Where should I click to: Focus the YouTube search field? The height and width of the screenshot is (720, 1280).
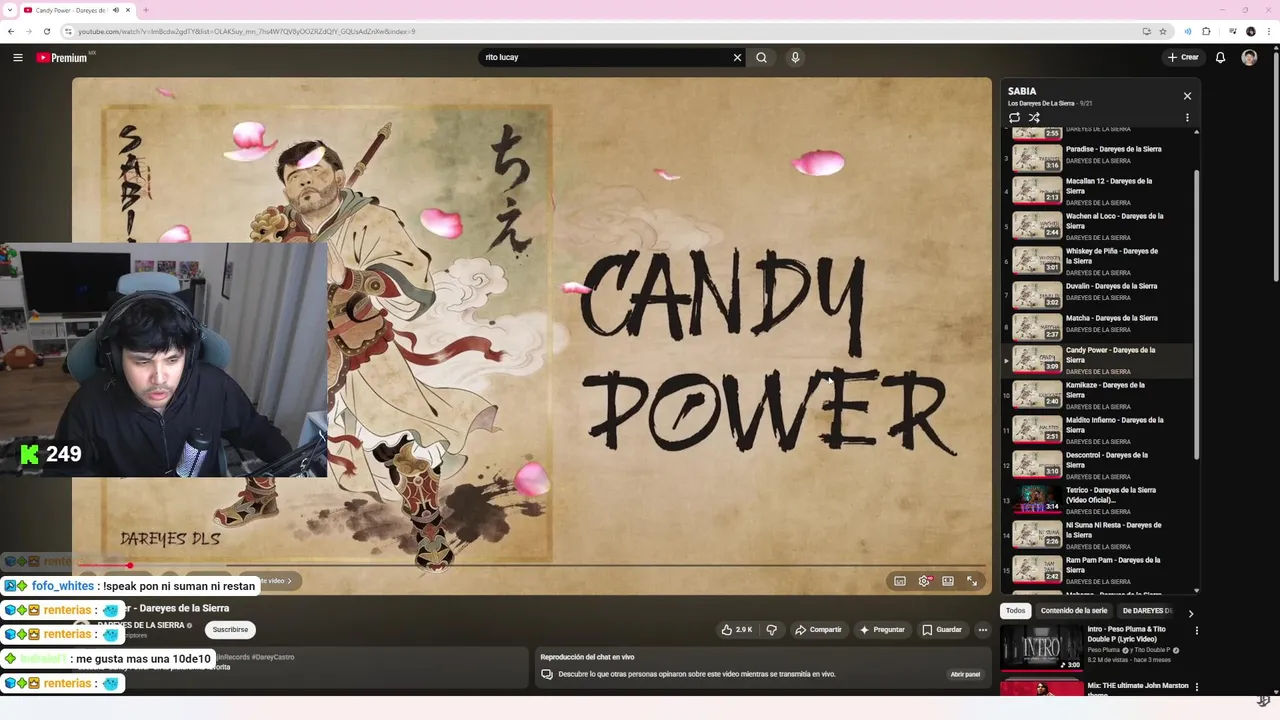[x=605, y=57]
